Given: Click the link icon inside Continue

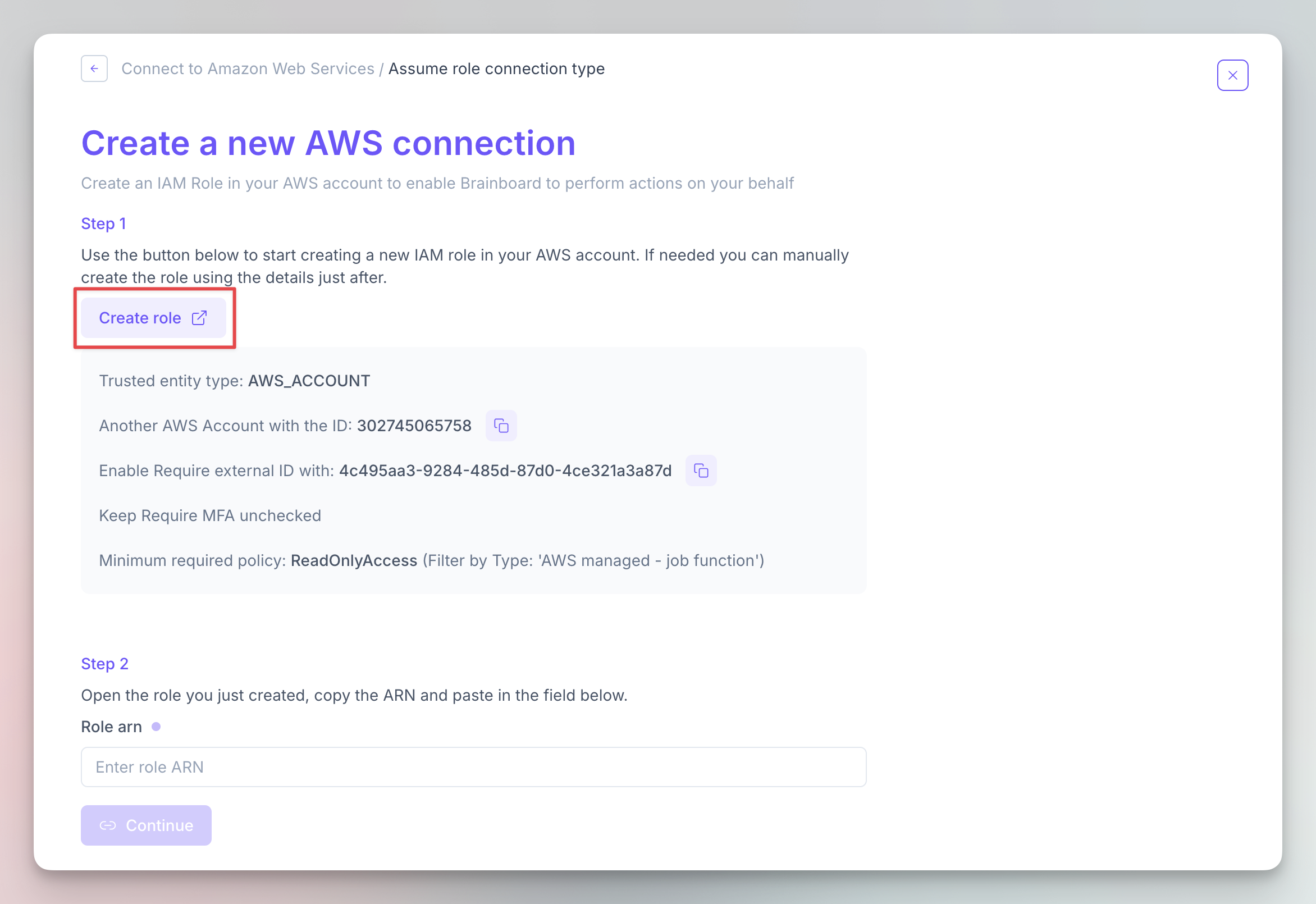Looking at the screenshot, I should pos(108,825).
